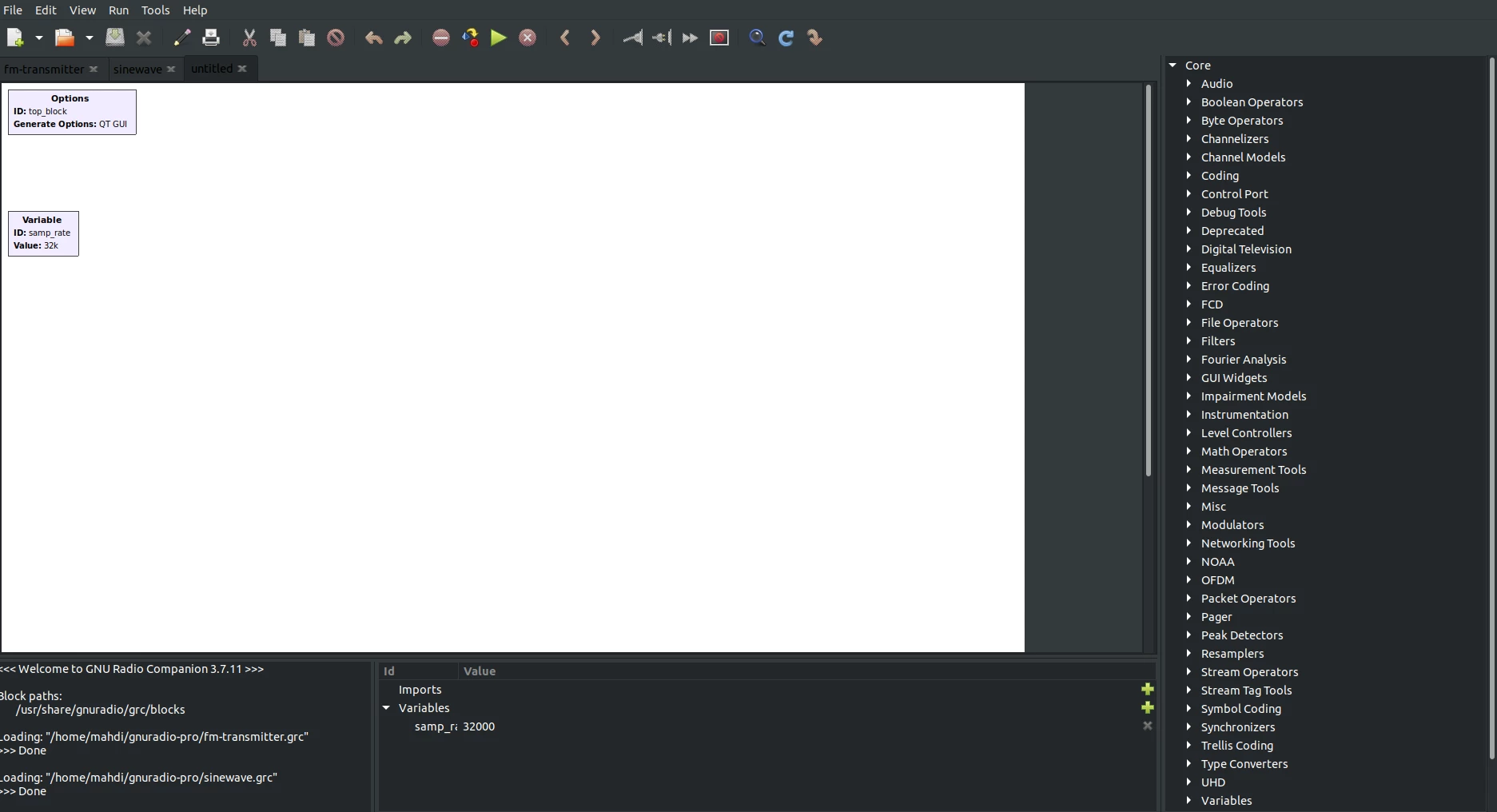The image size is (1497, 812).
Task: Select the Options block on canvas
Action: click(72, 112)
